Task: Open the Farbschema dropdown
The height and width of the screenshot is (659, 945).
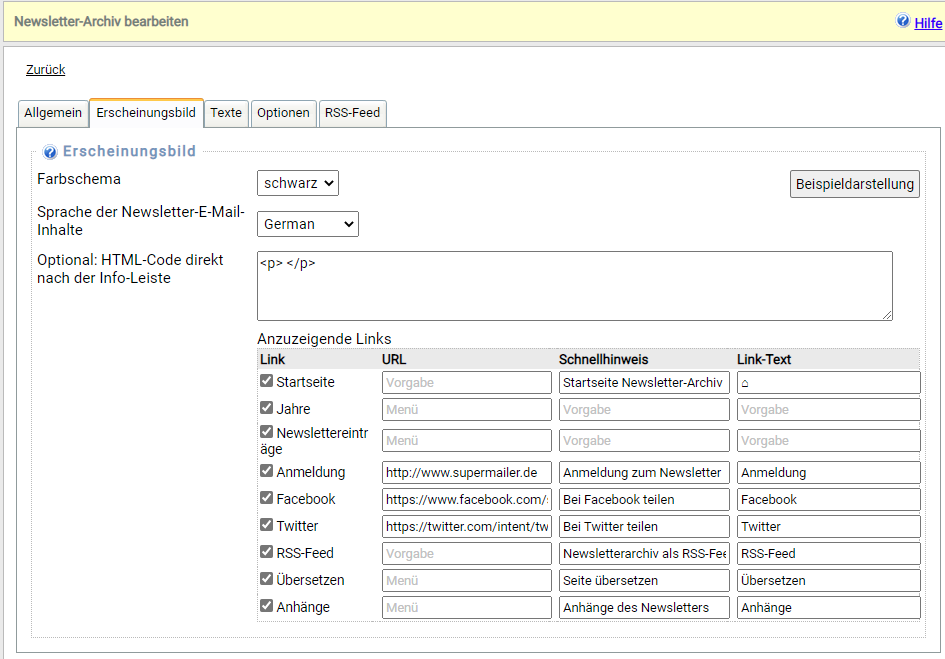Action: coord(298,183)
